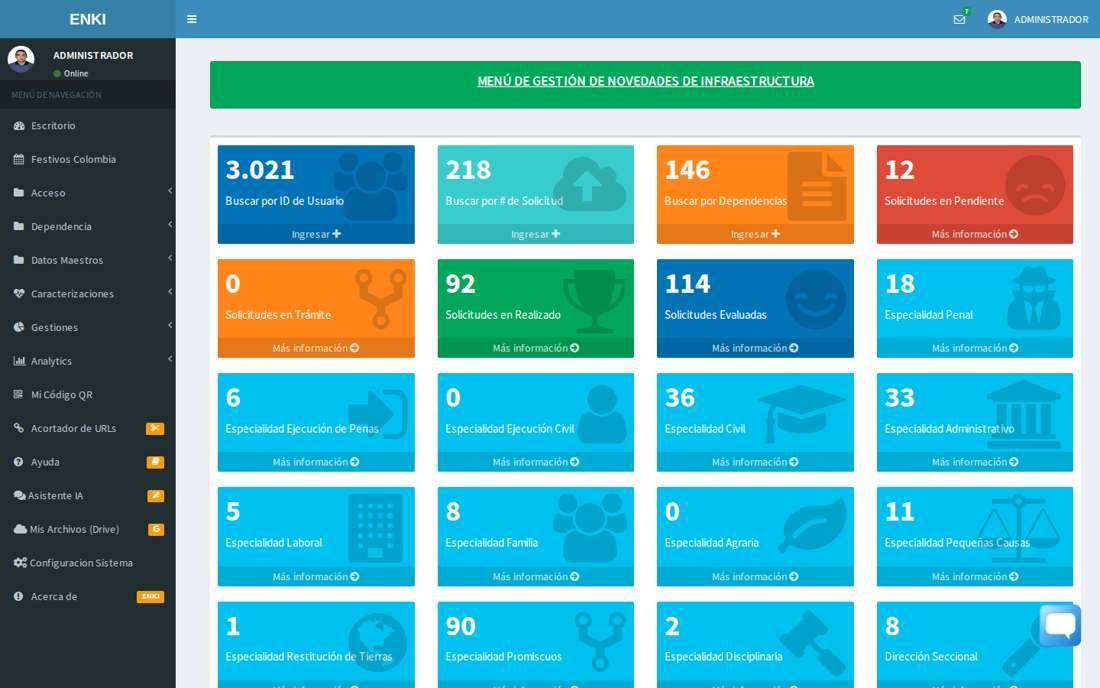Image resolution: width=1100 pixels, height=688 pixels.
Task: Open Acerca de menu item
Action: click(88, 597)
